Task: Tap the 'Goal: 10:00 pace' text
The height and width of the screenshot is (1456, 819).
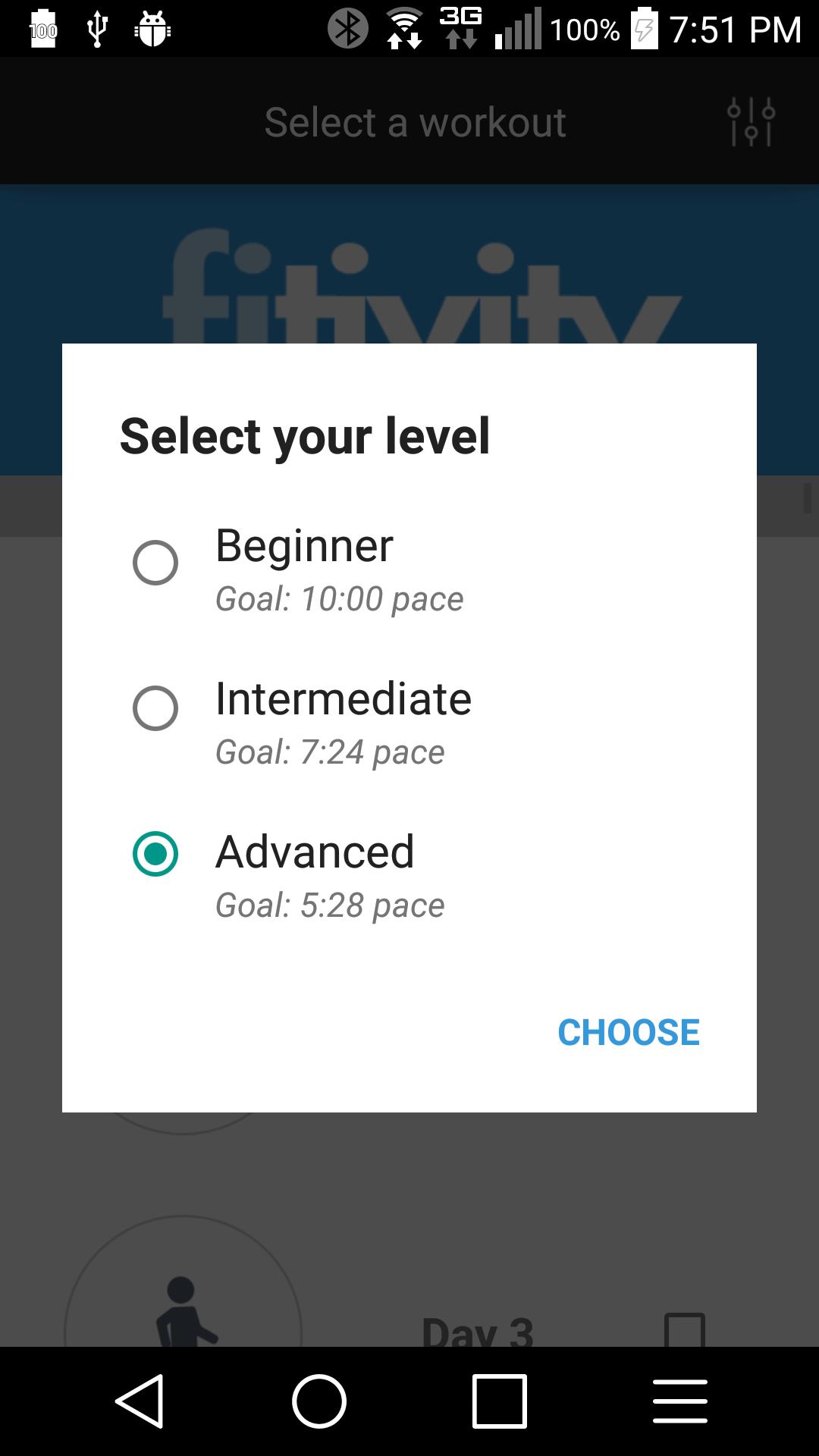Action: coord(339,599)
